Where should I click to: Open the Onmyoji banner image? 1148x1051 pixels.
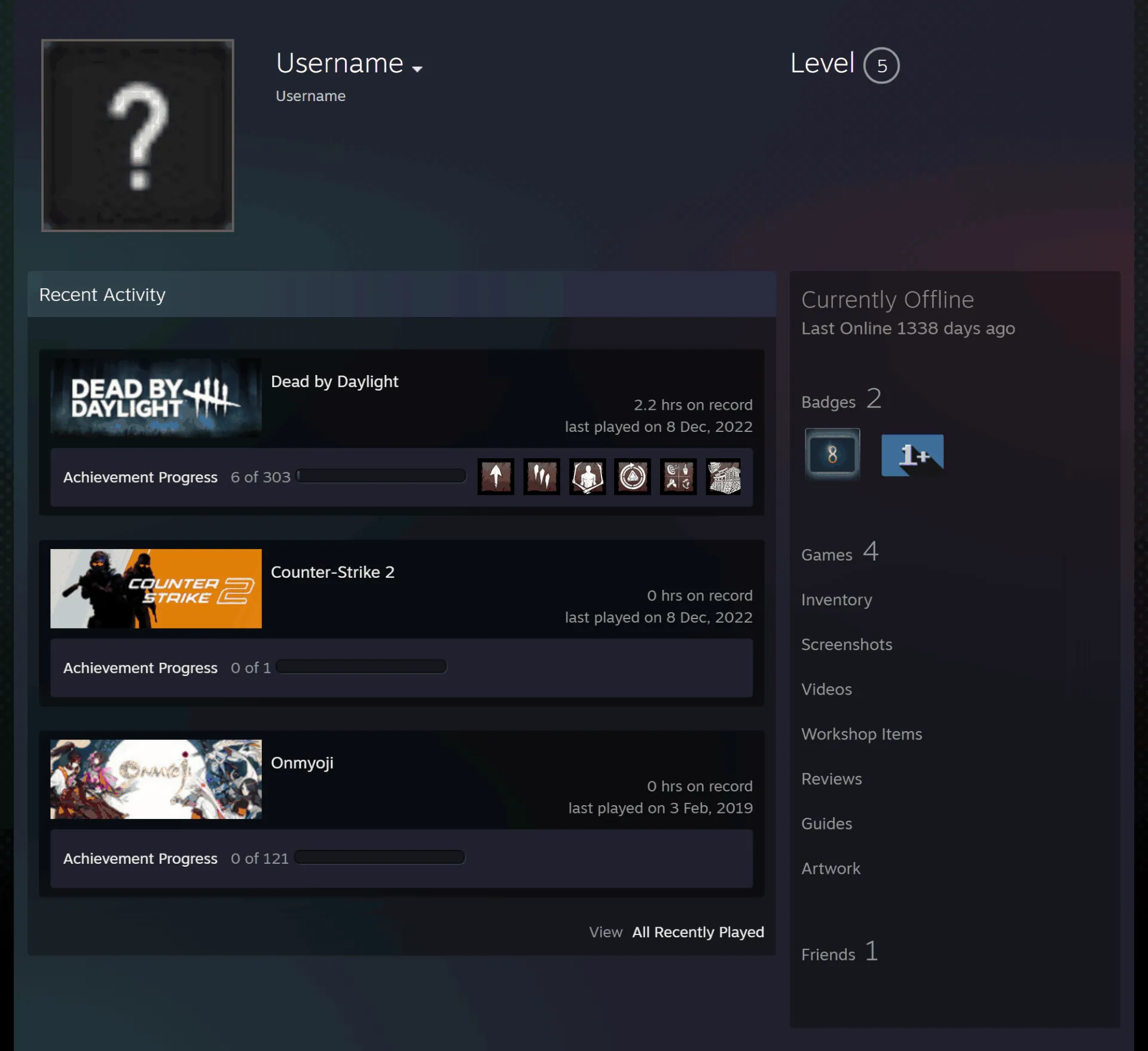[156, 779]
